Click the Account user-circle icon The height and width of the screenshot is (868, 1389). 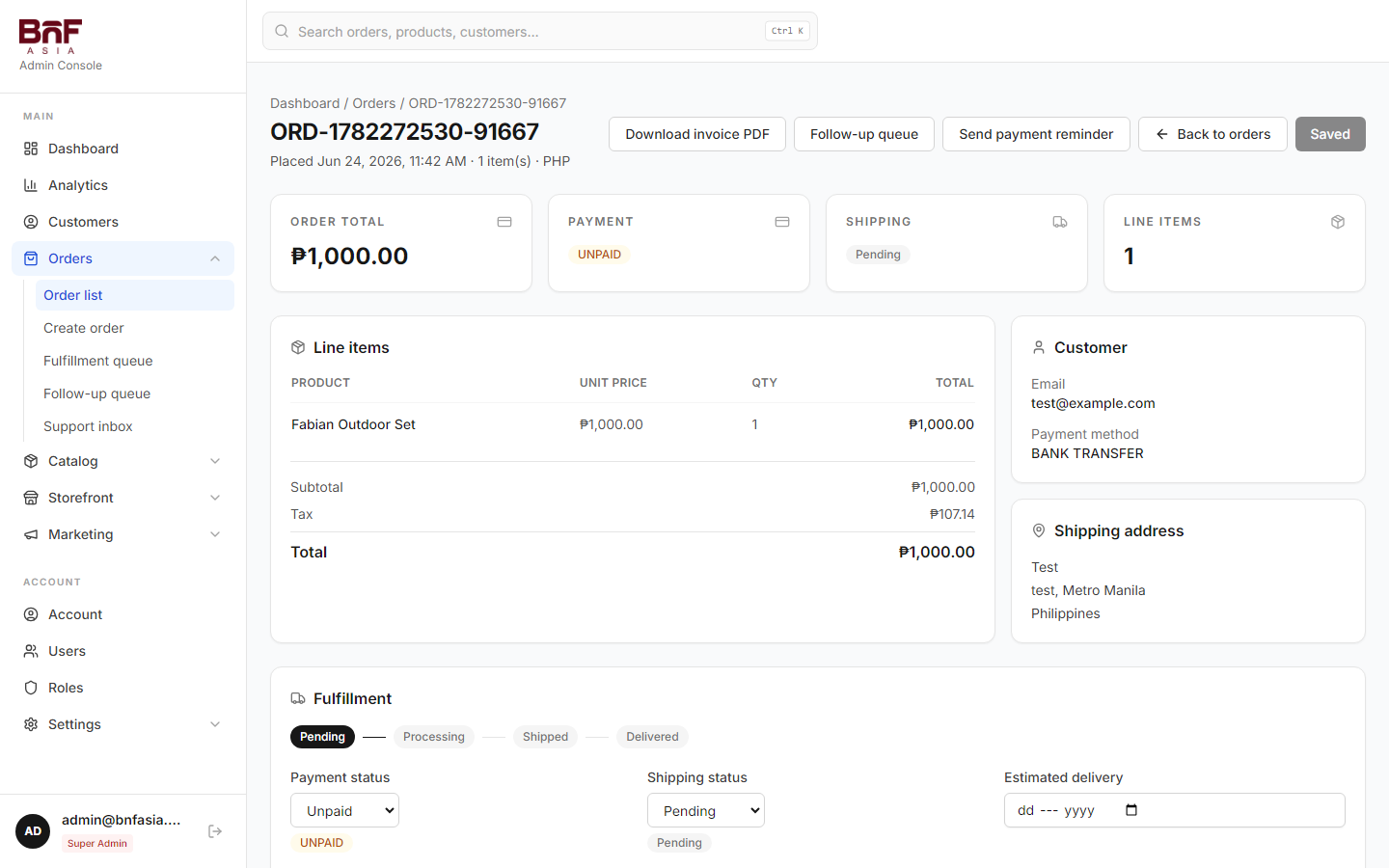click(x=31, y=614)
